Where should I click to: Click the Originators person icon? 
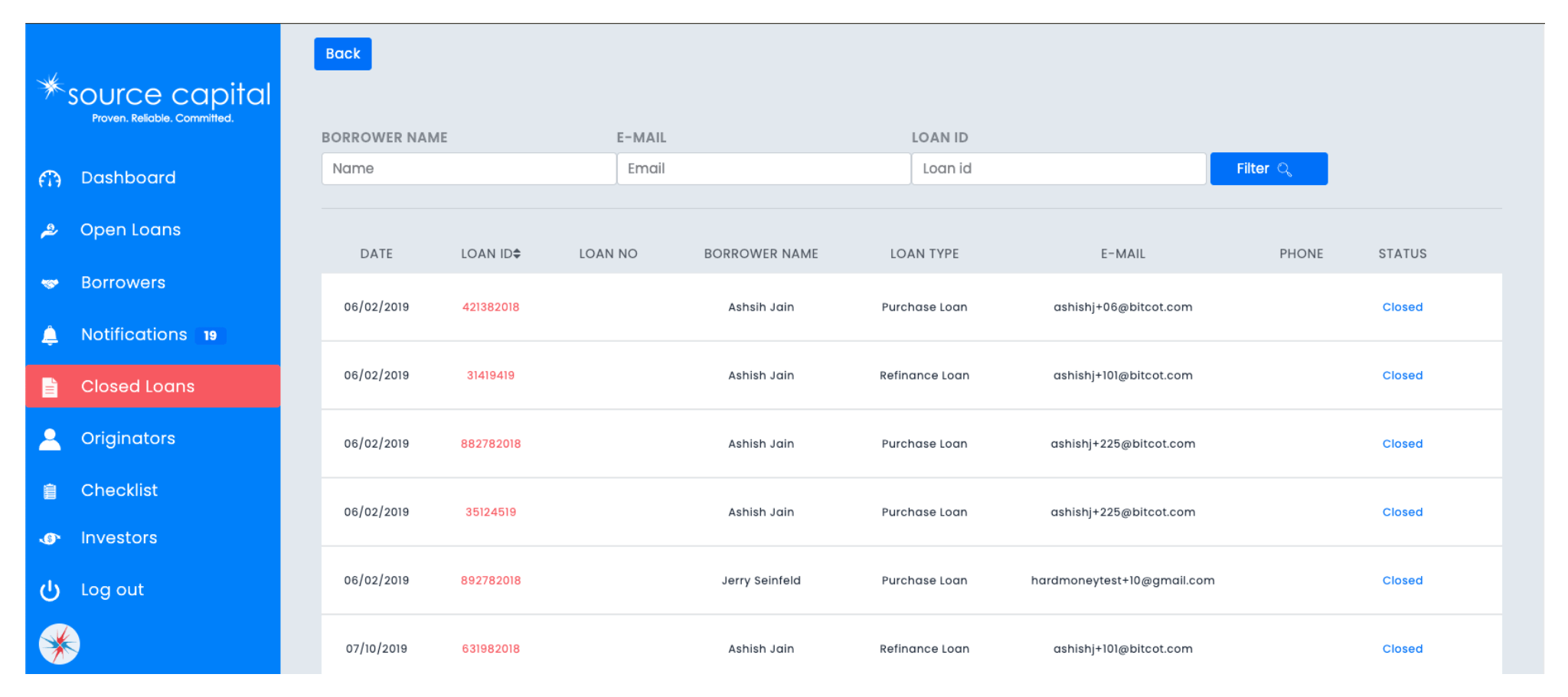pyautogui.click(x=50, y=439)
